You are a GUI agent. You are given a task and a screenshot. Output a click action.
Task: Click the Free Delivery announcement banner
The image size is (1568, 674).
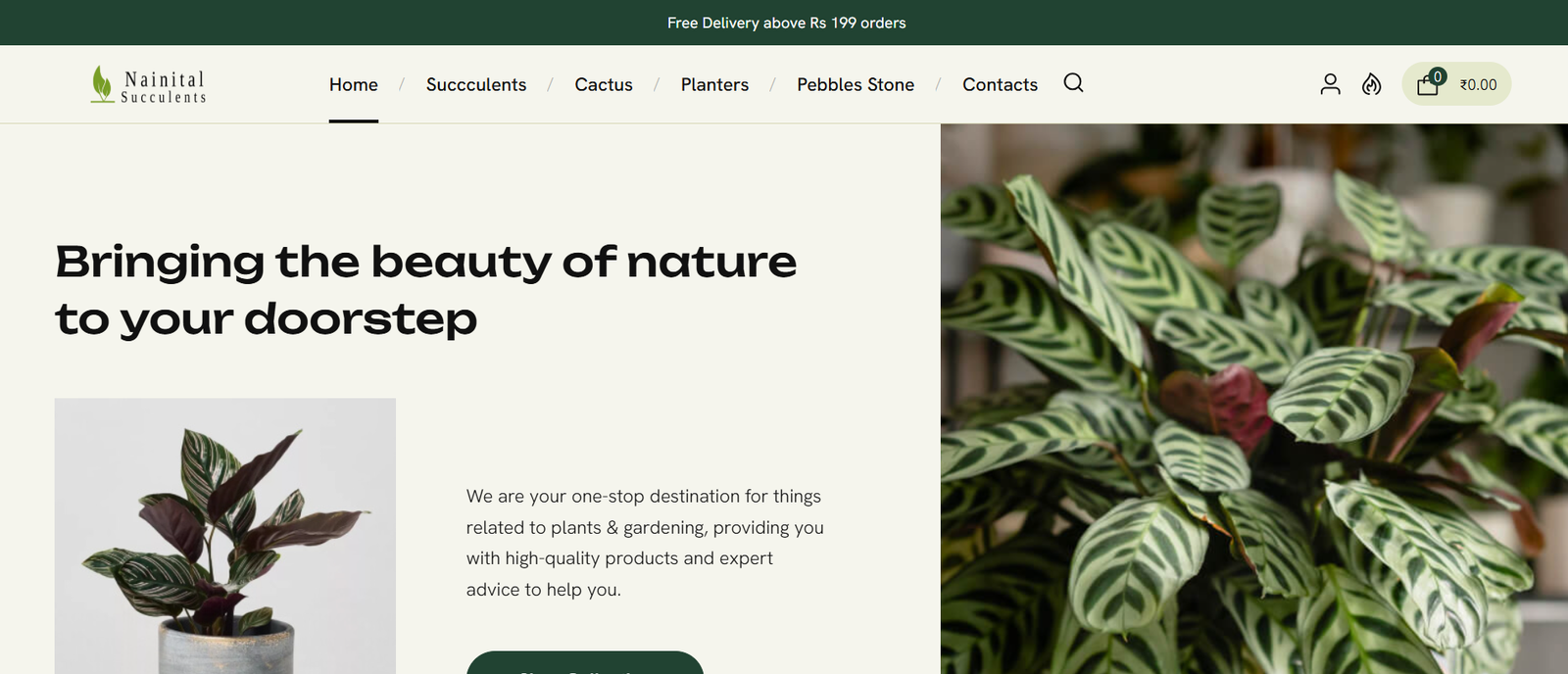click(x=786, y=23)
